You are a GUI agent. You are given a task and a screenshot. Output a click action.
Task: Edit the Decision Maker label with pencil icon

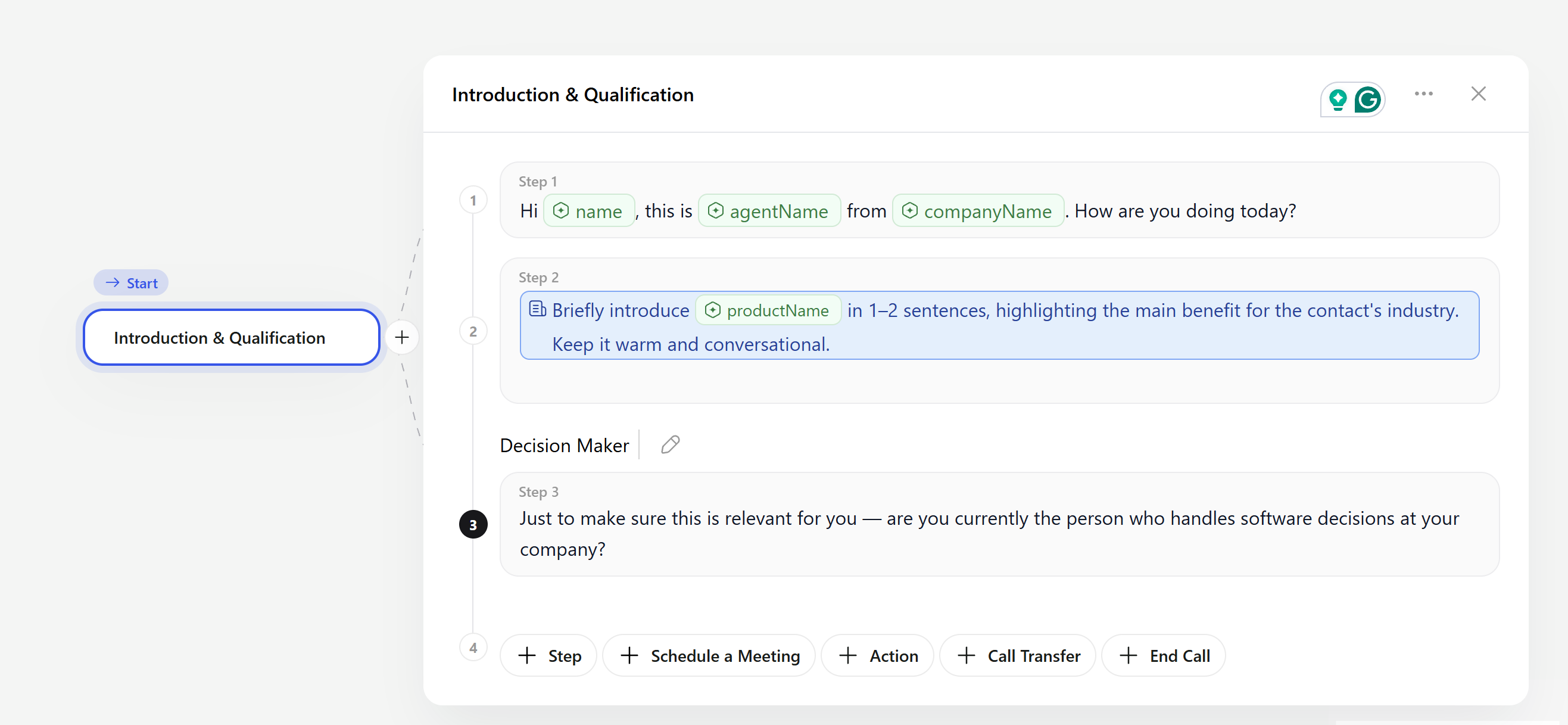tap(670, 445)
